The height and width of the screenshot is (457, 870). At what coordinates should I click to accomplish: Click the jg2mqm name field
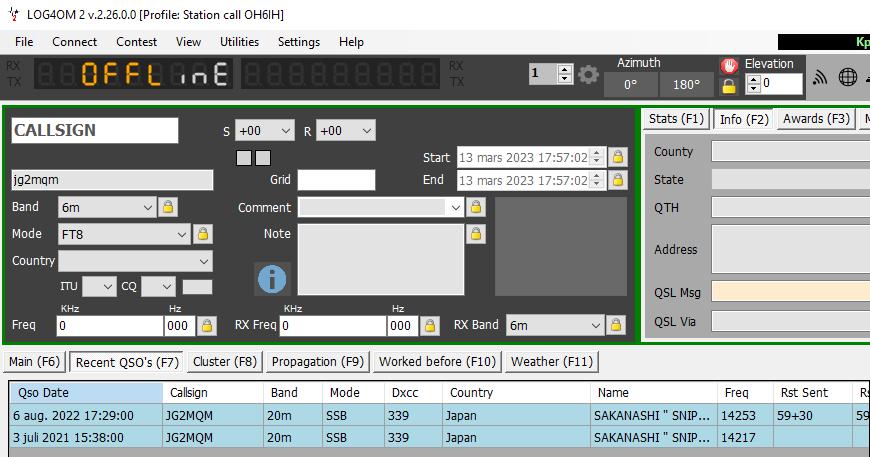[112, 180]
